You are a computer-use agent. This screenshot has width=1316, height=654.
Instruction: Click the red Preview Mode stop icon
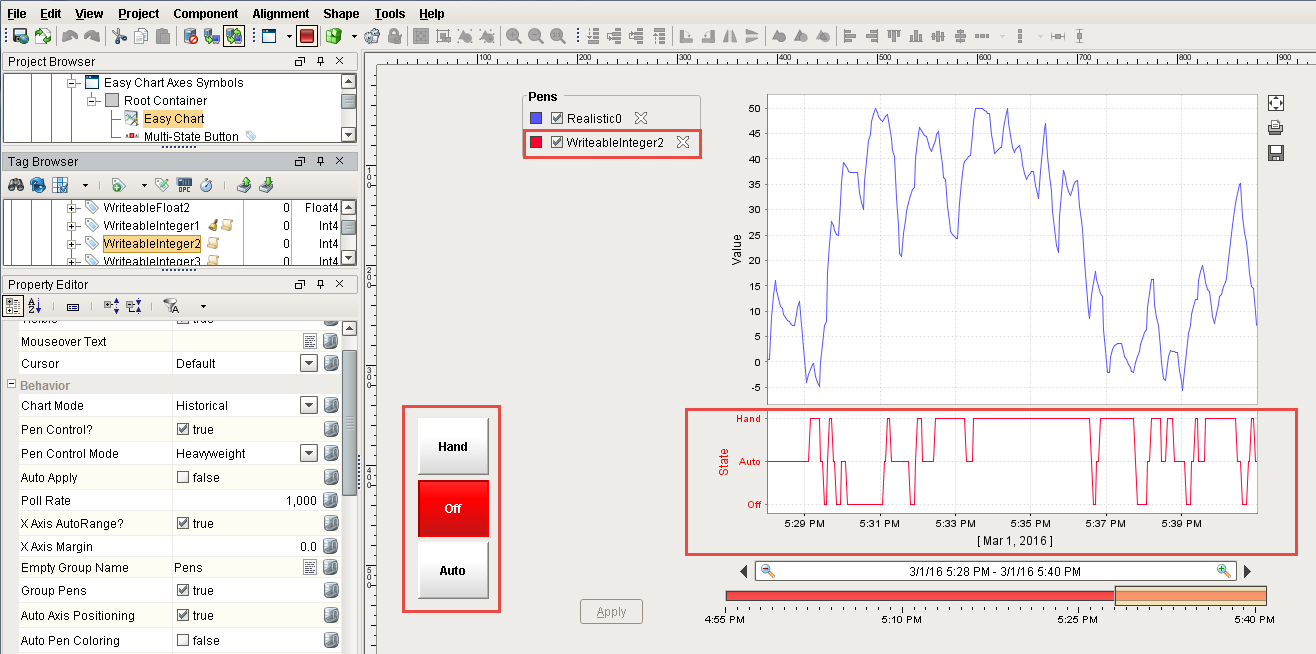[307, 36]
